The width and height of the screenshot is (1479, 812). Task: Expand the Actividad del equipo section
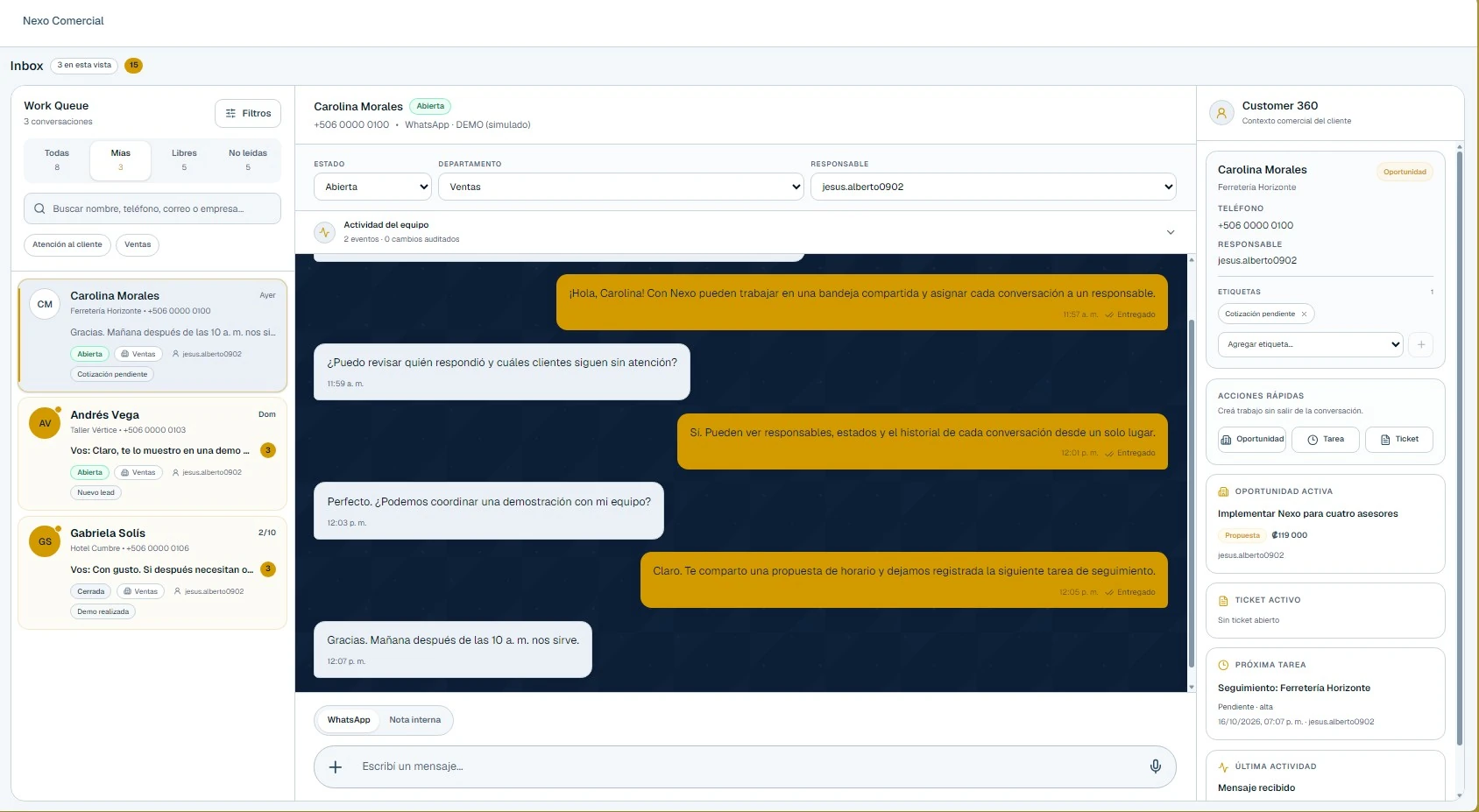coord(1171,232)
